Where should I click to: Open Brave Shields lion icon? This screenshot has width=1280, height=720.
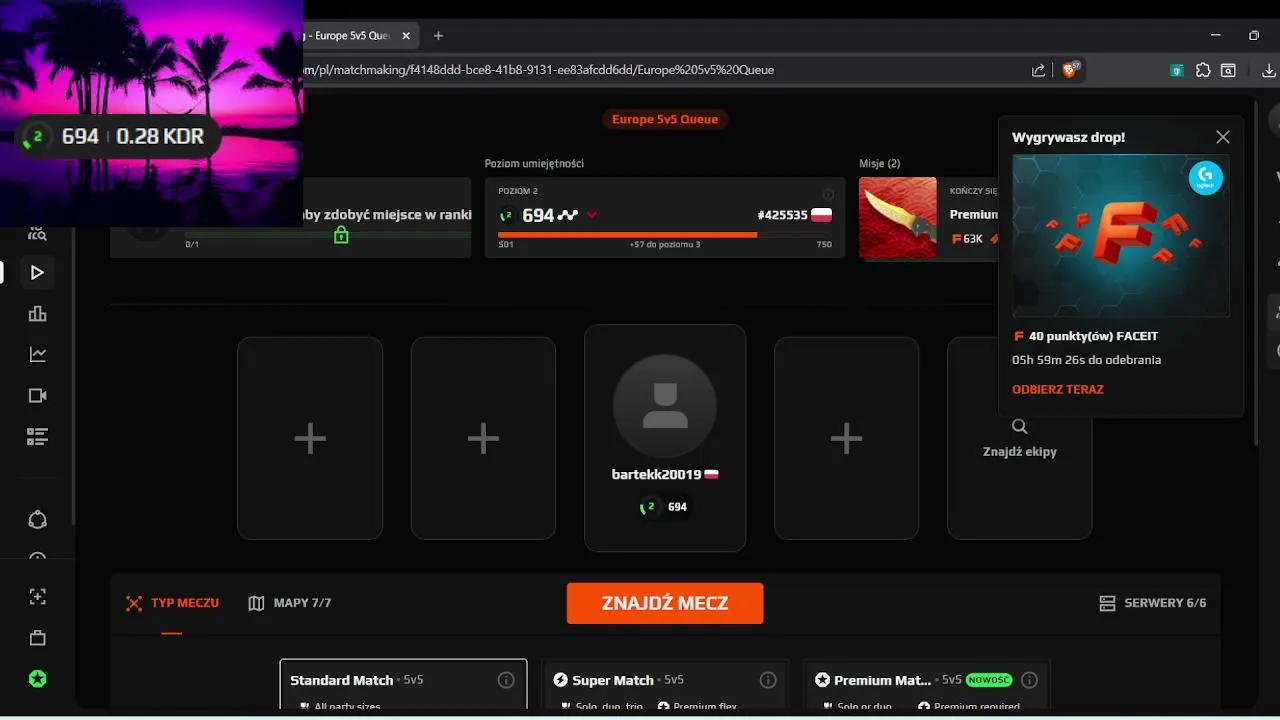point(1071,69)
